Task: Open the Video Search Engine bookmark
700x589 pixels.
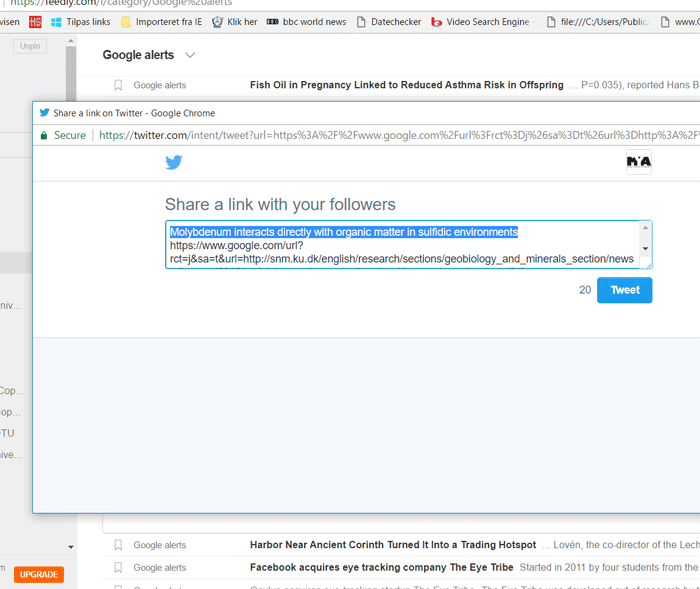Action: pyautogui.click(x=480, y=22)
